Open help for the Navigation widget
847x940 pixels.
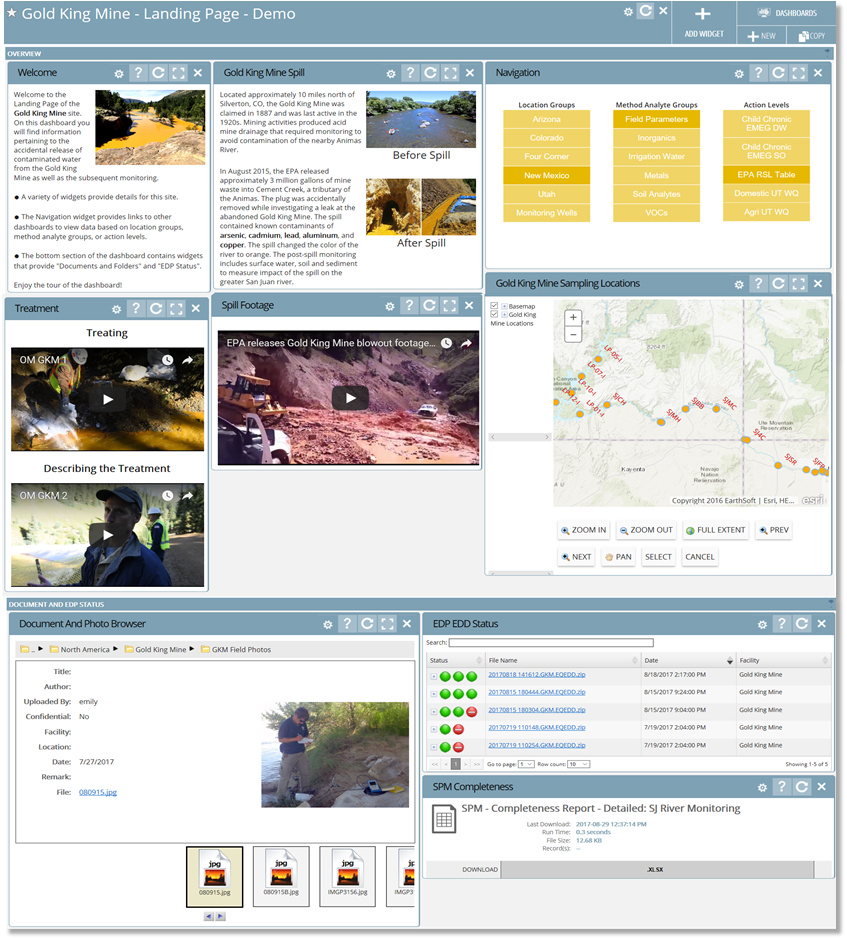(758, 73)
